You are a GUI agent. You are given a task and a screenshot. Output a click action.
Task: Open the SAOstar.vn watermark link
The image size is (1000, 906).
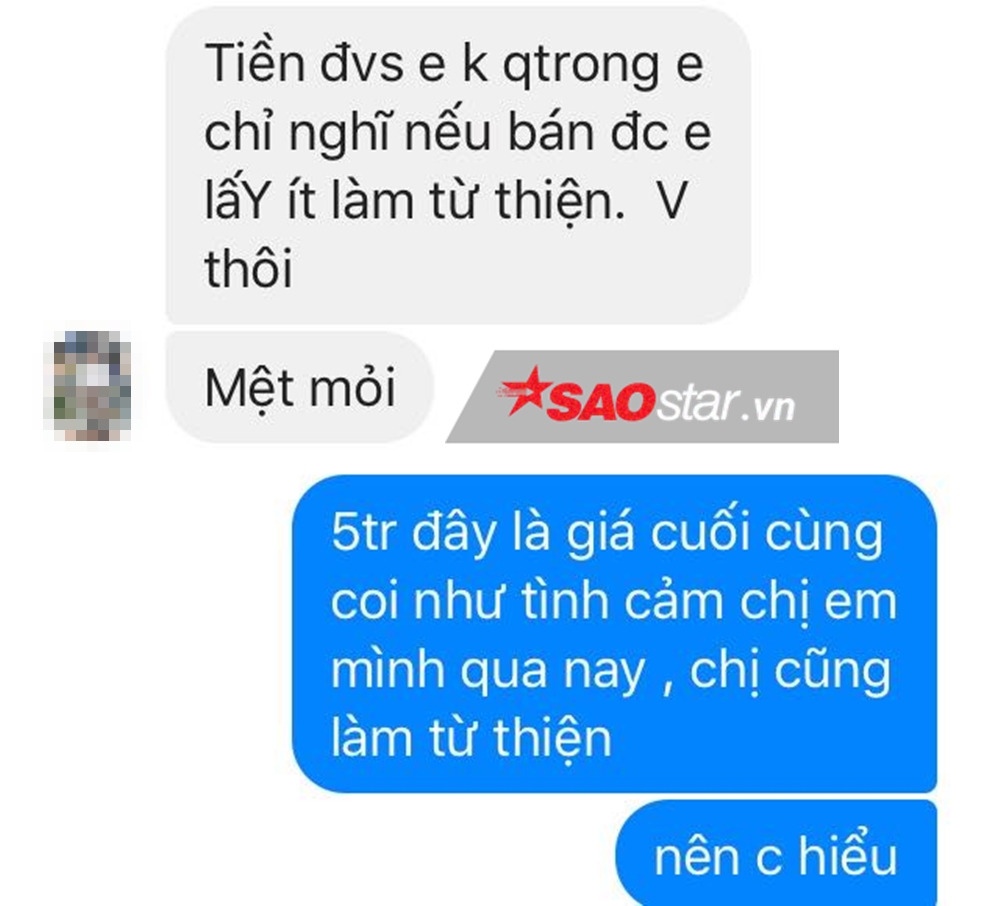[642, 397]
